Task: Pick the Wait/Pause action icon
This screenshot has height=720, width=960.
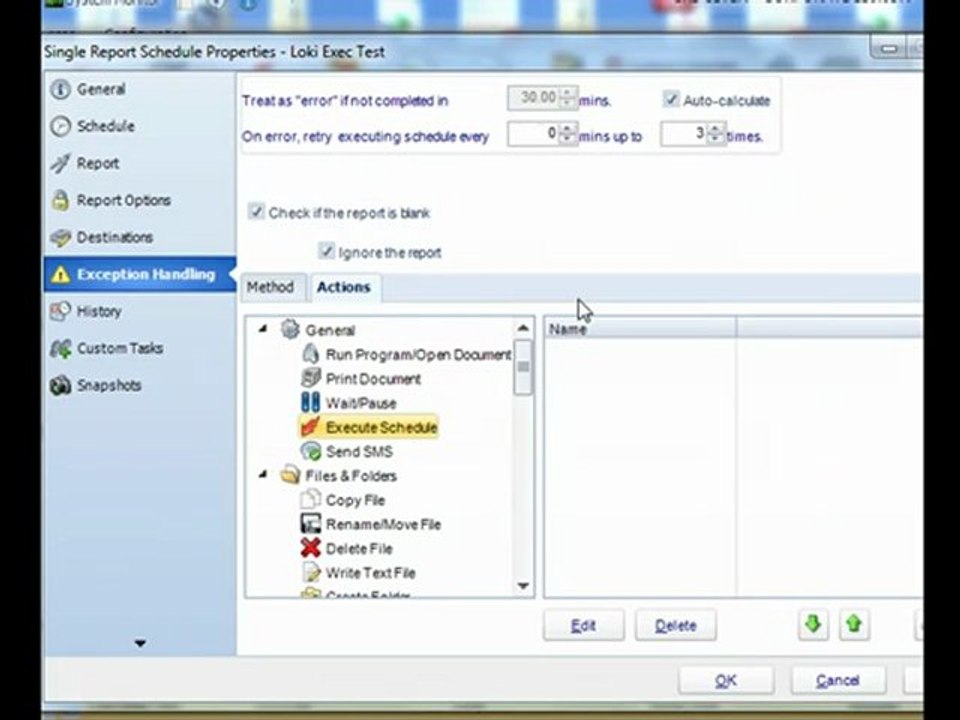Action: [x=310, y=402]
